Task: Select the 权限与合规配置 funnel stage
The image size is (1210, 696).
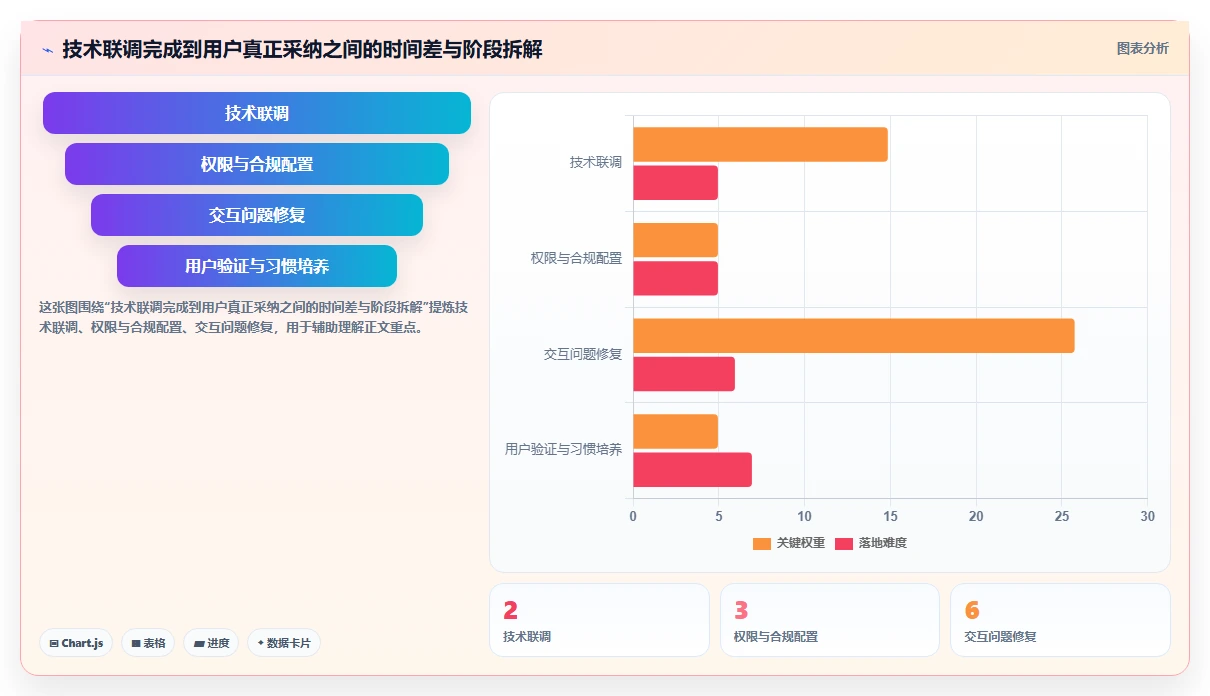Action: (x=257, y=164)
